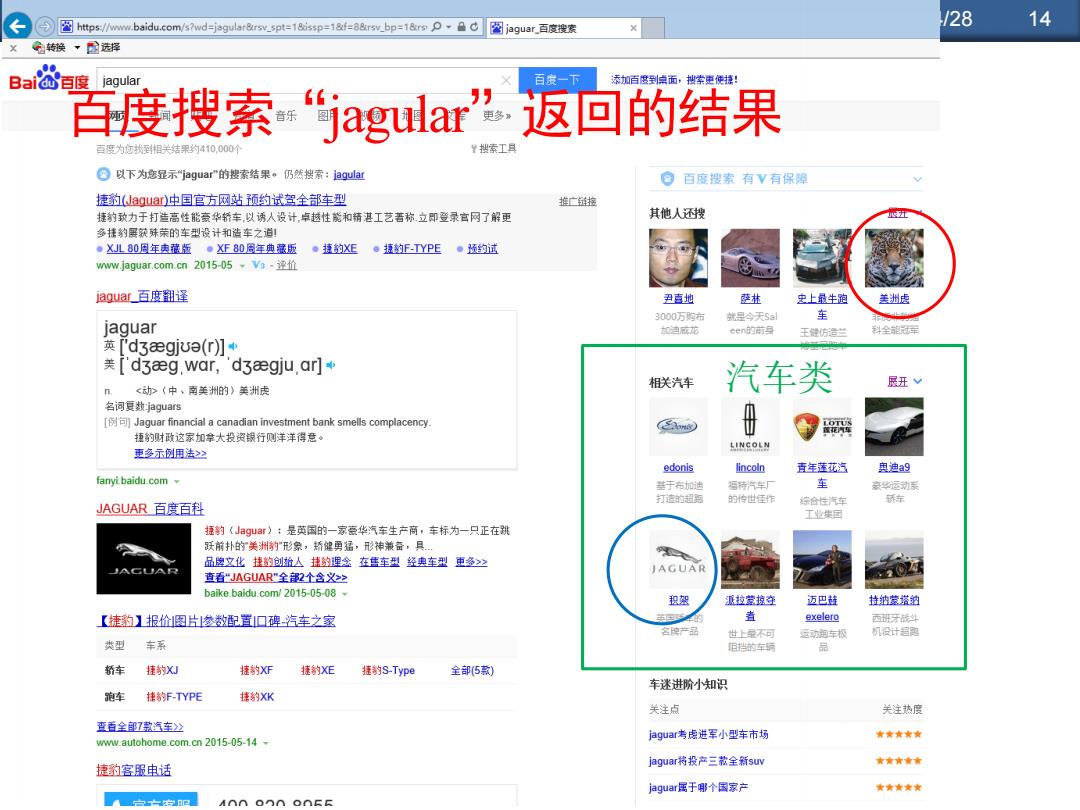
Task: Click the 萨林 car thumbnail
Action: pos(750,258)
